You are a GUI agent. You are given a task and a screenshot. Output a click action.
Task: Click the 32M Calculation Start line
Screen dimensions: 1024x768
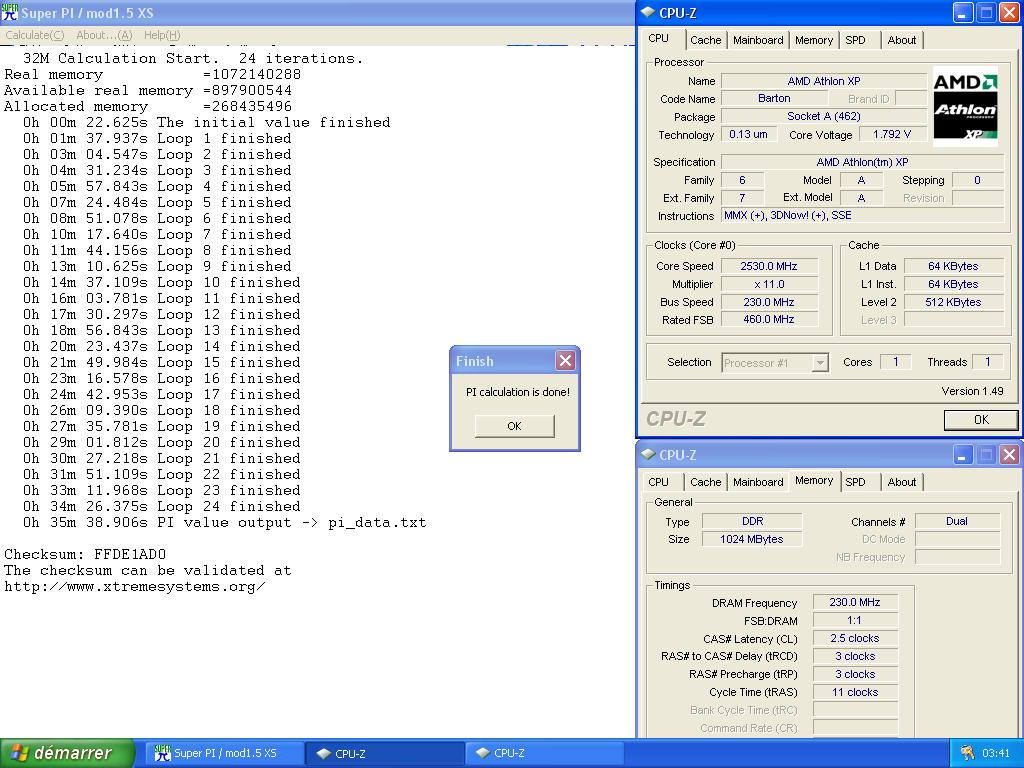193,59
